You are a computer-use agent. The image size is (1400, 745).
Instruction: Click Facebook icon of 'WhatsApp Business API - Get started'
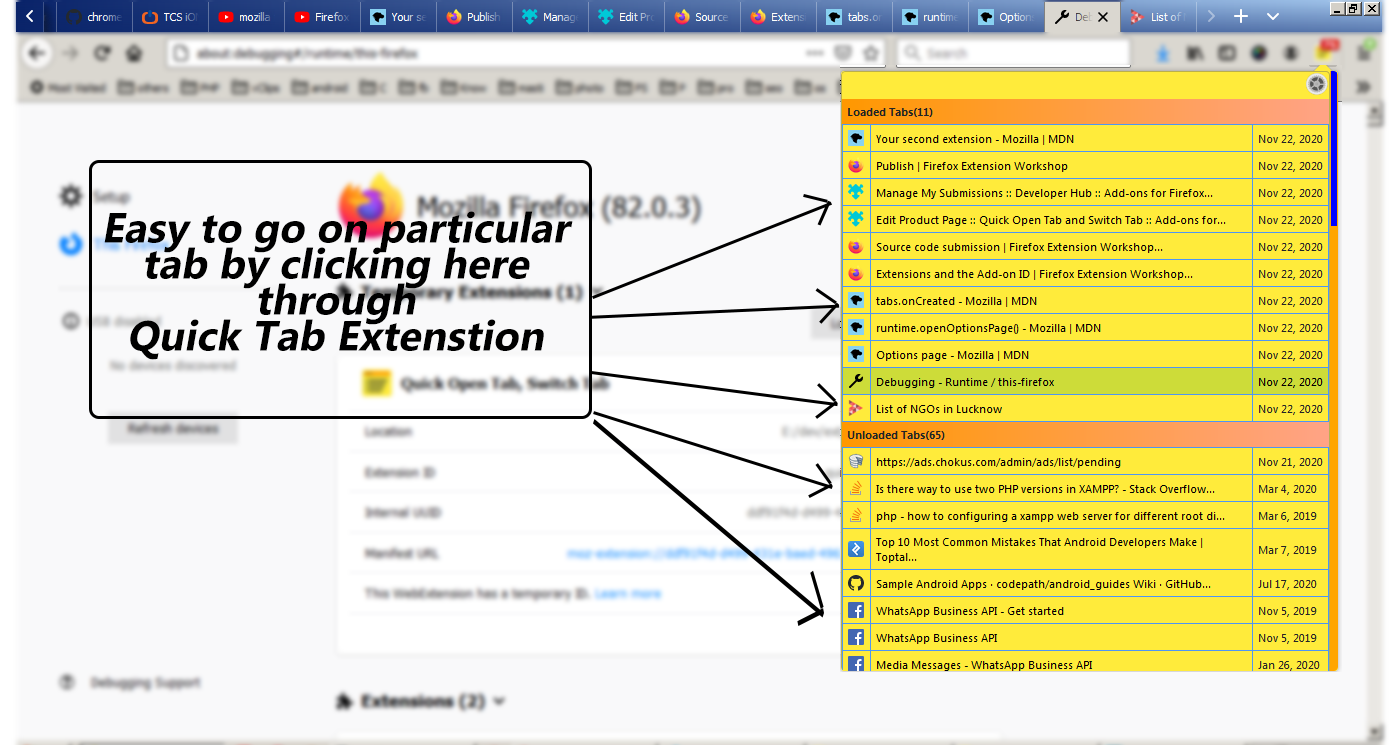coord(856,611)
